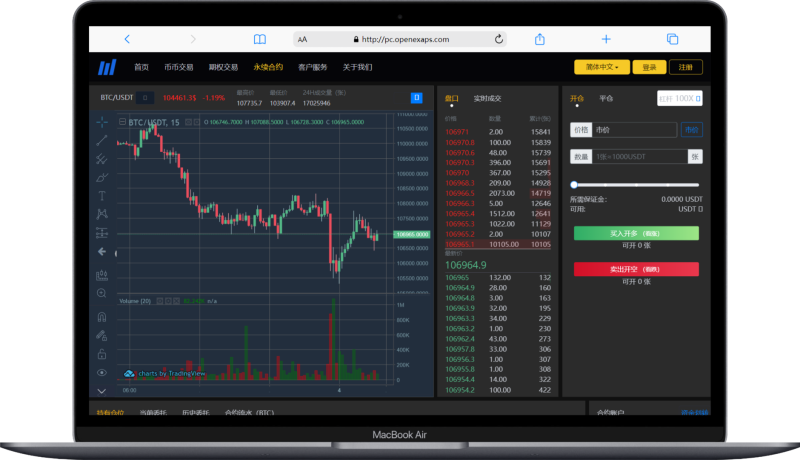Enable magnet mode in chart toolbar
Screen dimensions: 800x460
[x=102, y=316]
